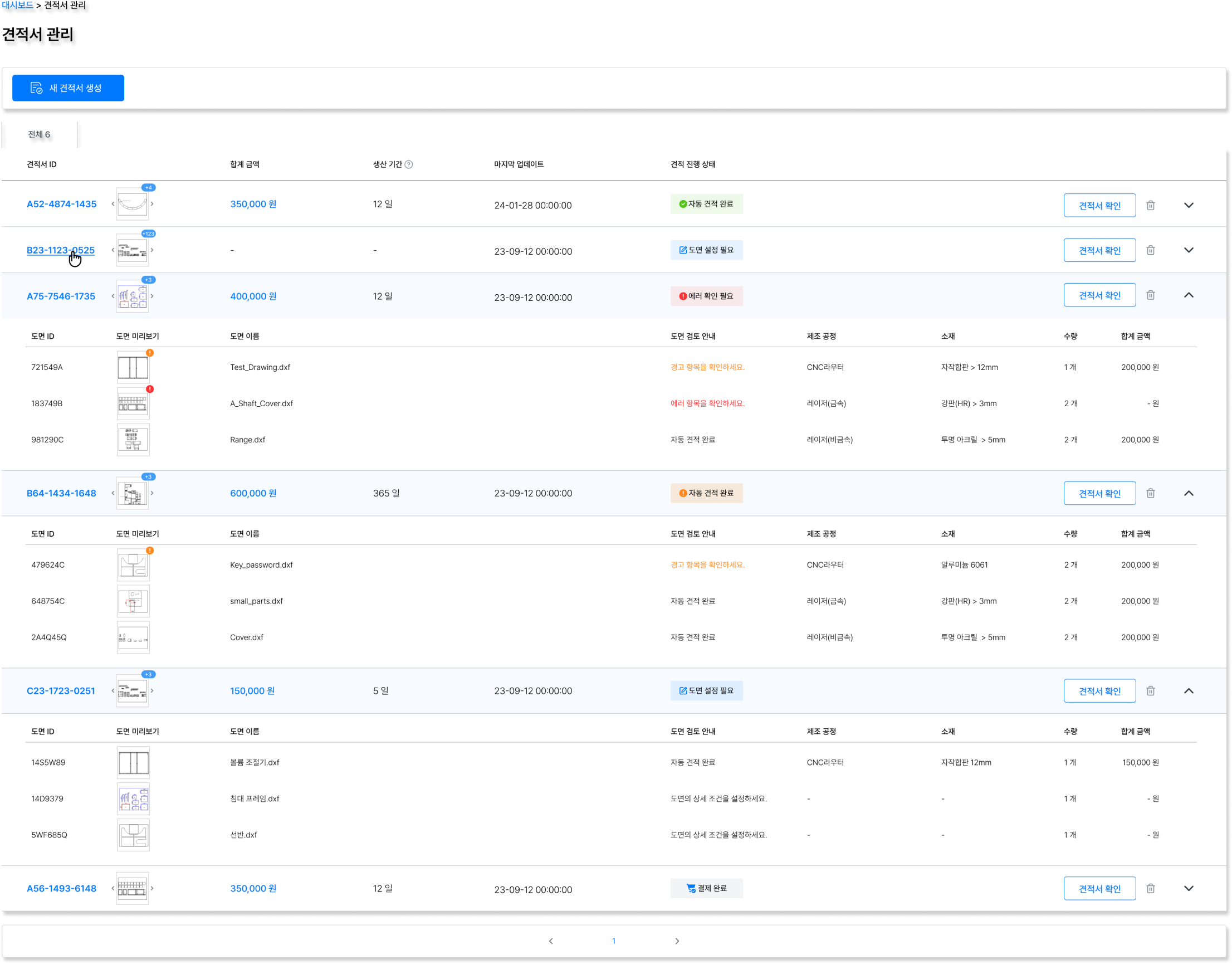Click trash icon for quote A56-1493-6148
This screenshot has width=1232, height=964.
[1150, 888]
